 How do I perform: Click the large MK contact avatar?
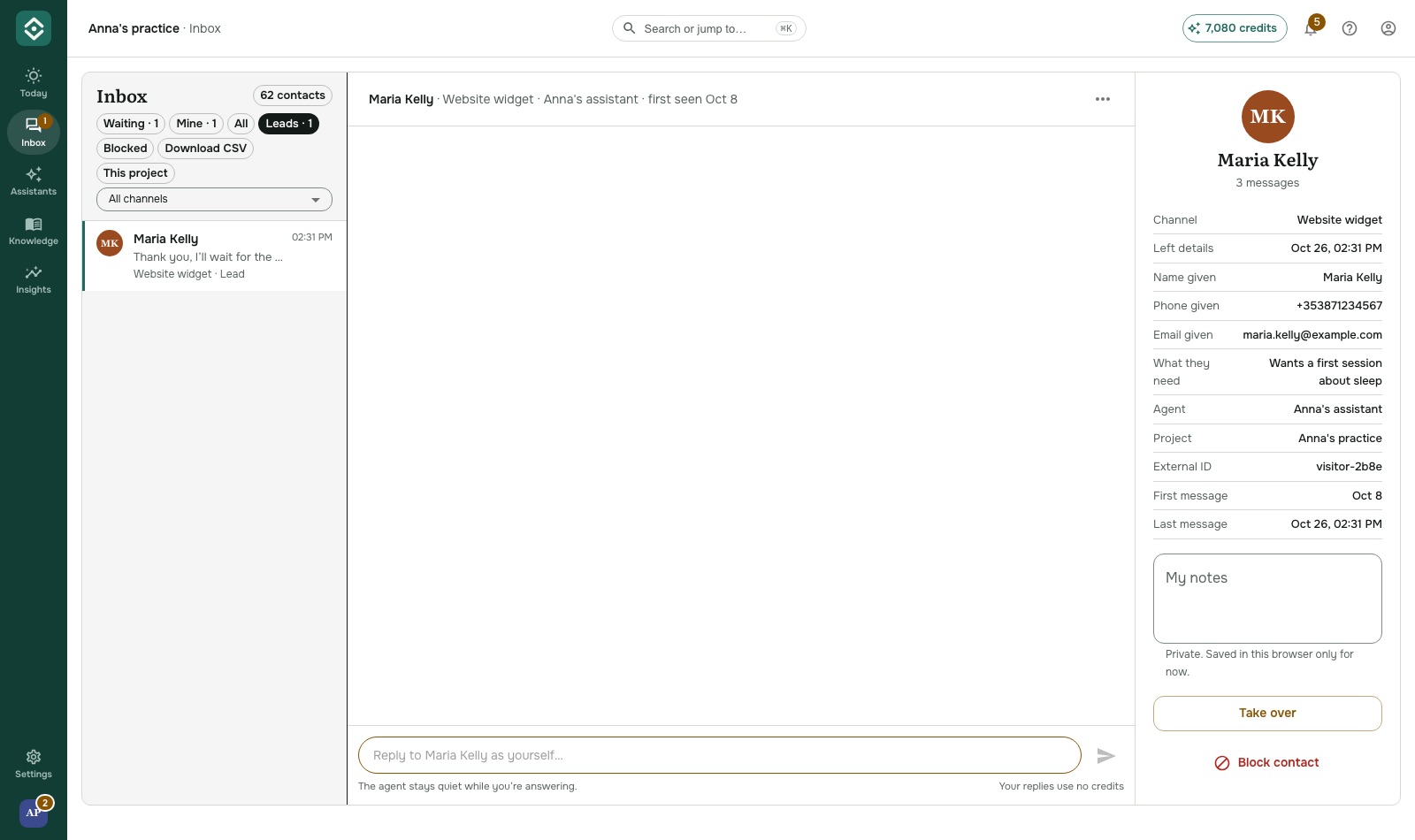1268,117
